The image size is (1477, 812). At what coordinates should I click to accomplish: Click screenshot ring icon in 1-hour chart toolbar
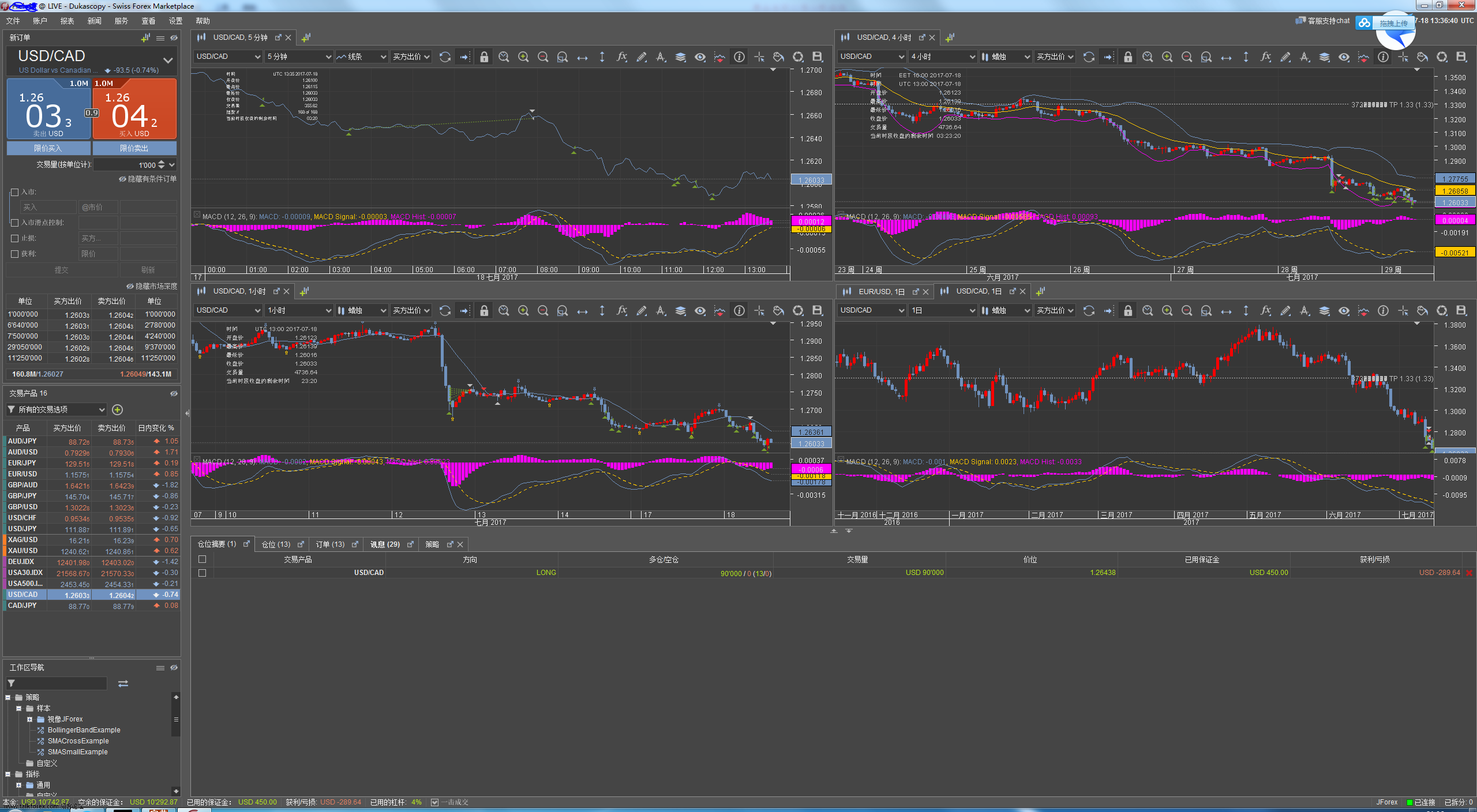pyautogui.click(x=798, y=310)
